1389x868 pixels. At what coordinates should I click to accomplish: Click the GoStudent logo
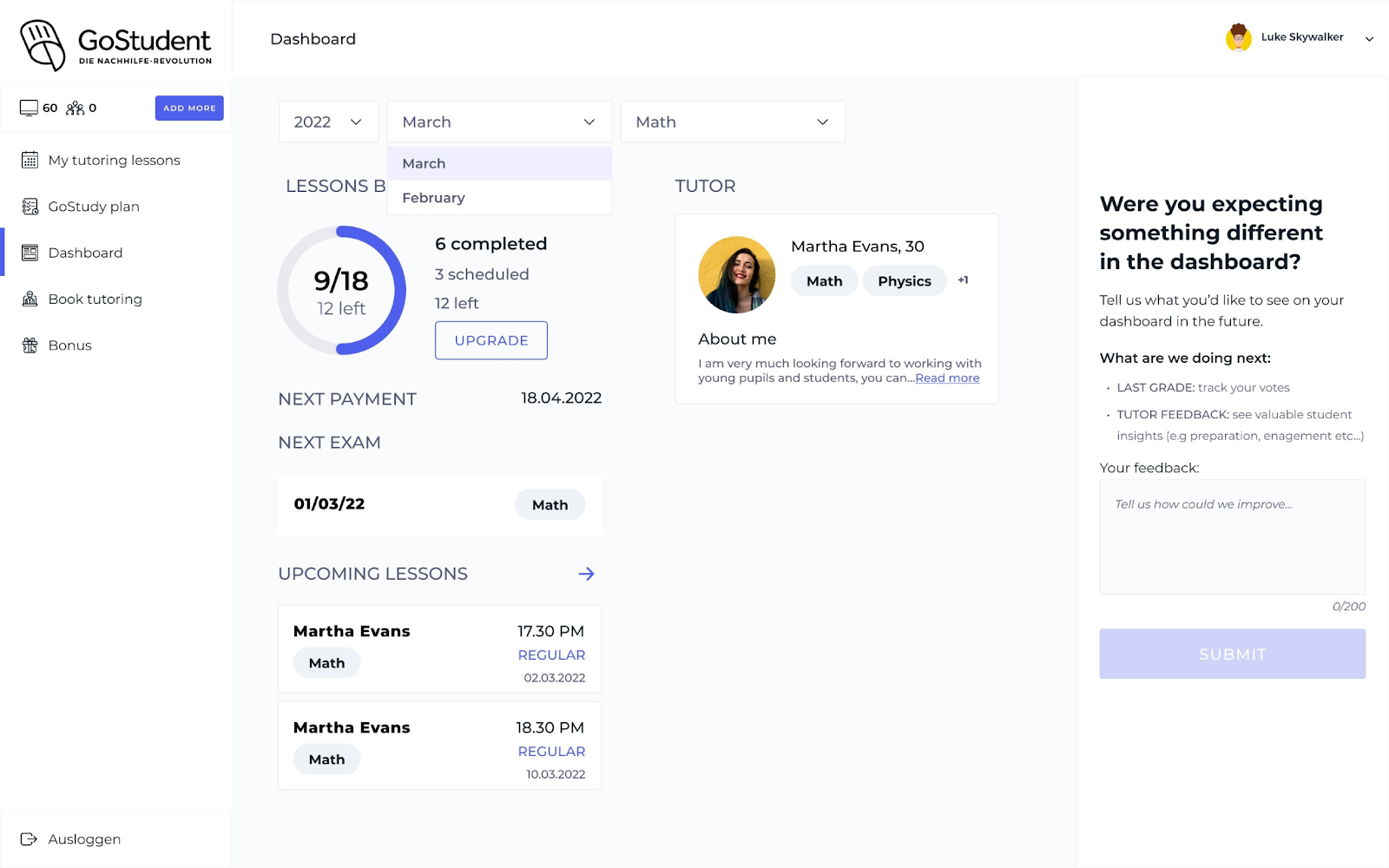(x=115, y=45)
